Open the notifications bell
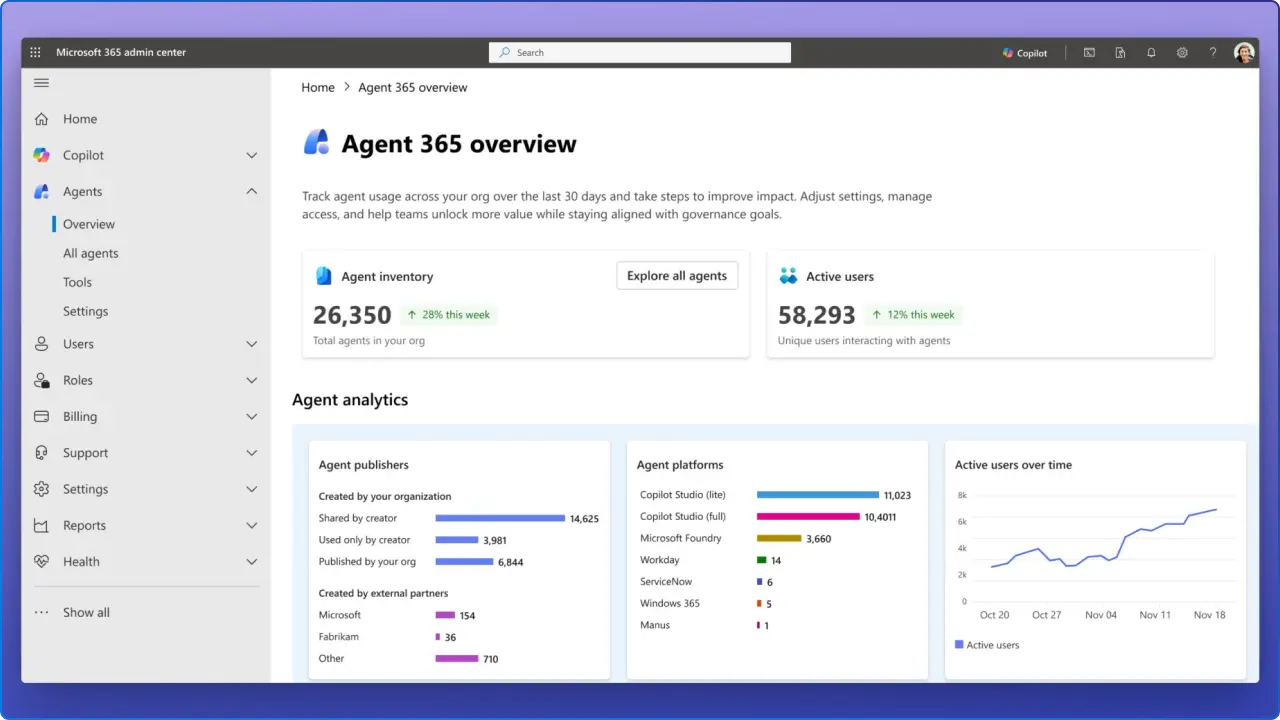1280x720 pixels. [1151, 52]
